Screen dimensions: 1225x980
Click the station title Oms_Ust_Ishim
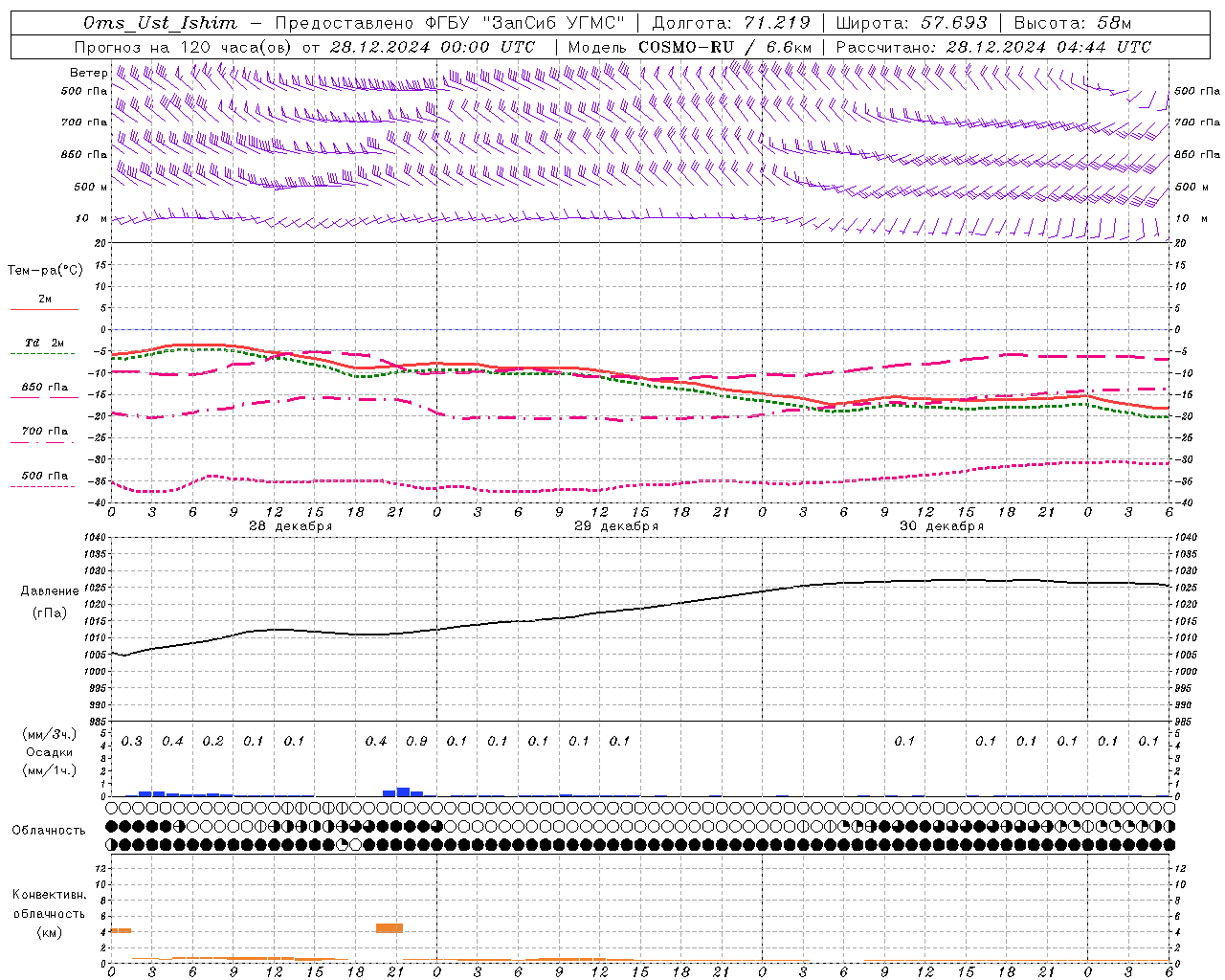pos(160,23)
